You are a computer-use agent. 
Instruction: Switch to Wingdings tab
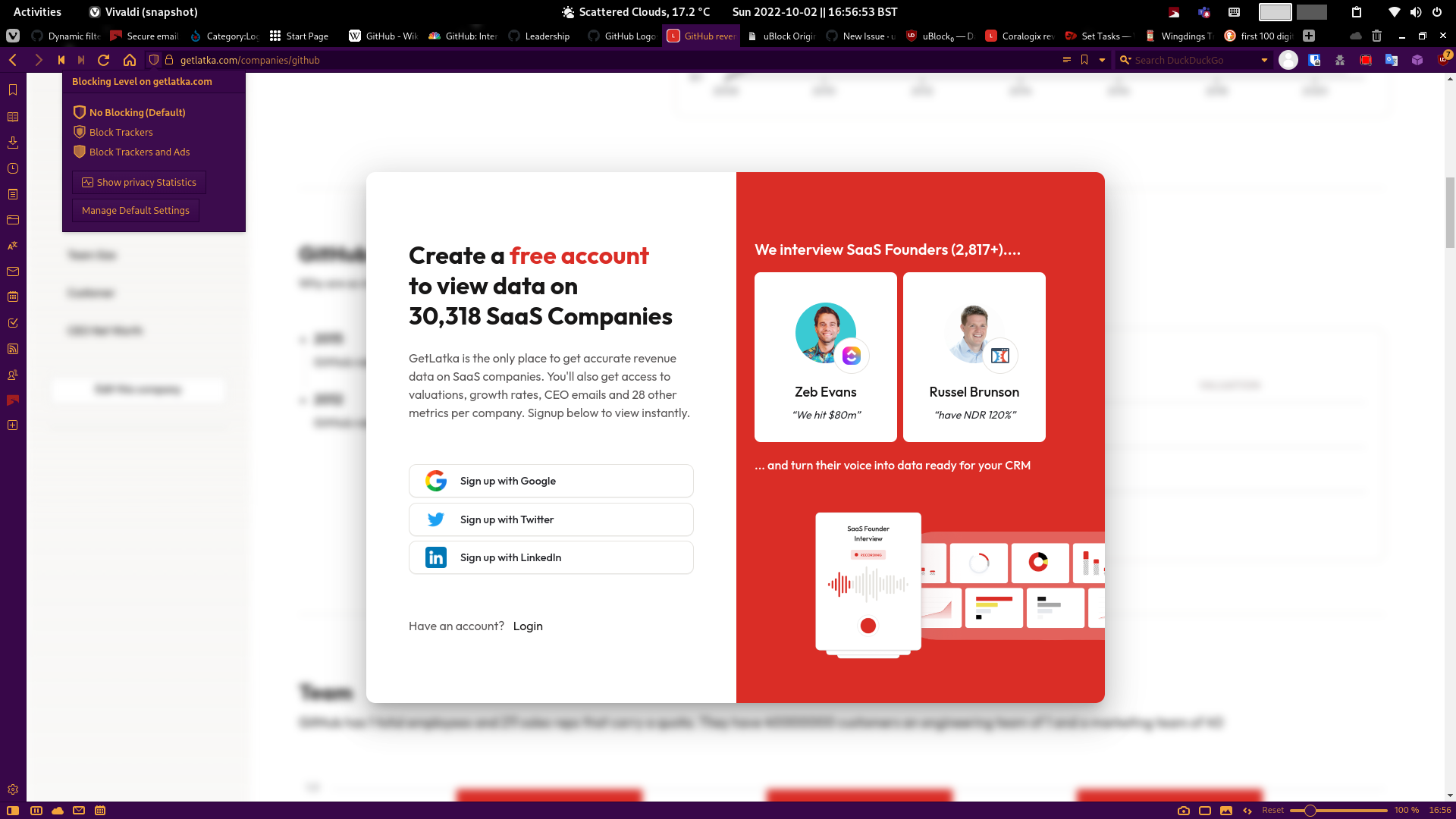(x=1179, y=36)
